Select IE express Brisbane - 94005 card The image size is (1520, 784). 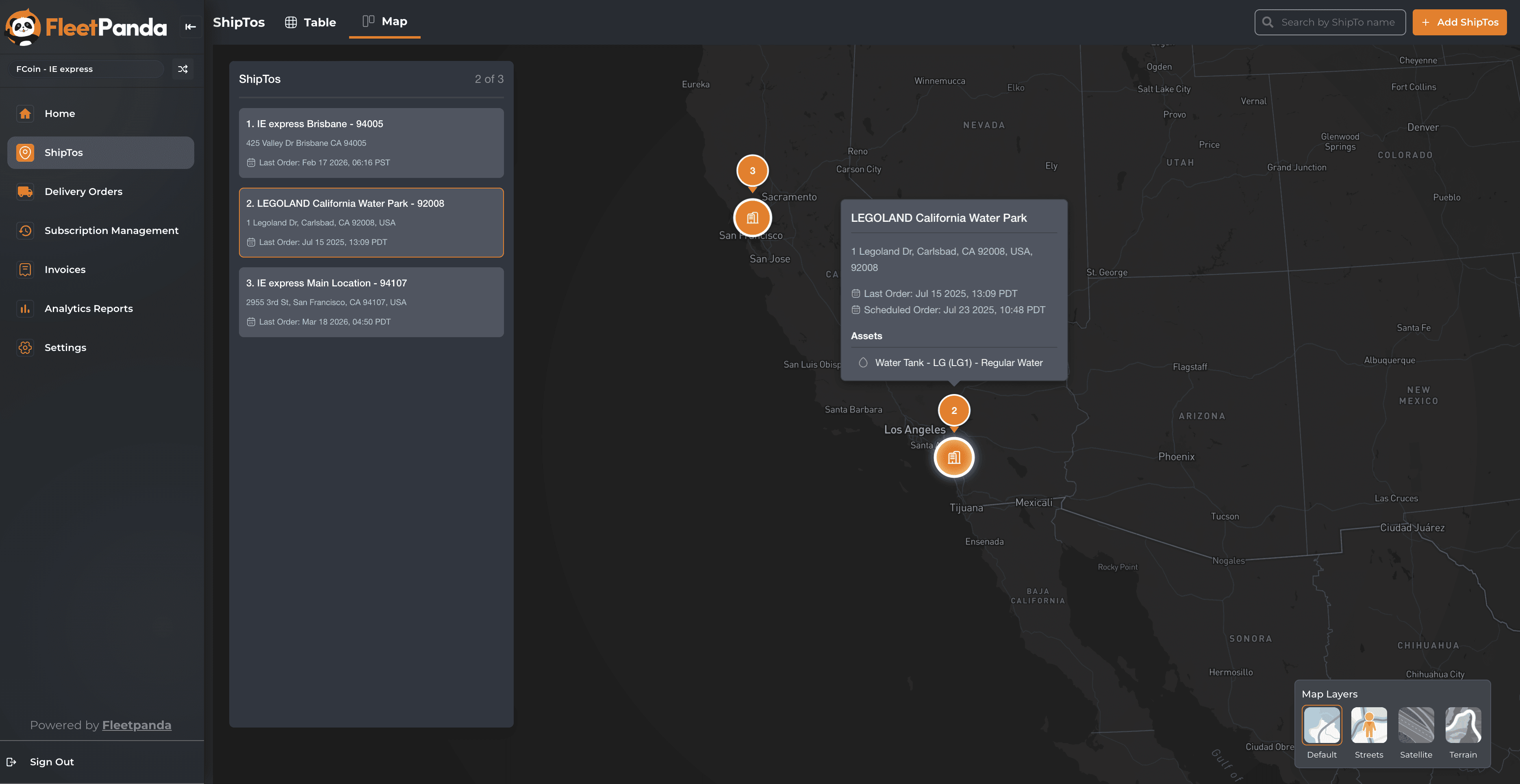coord(371,143)
